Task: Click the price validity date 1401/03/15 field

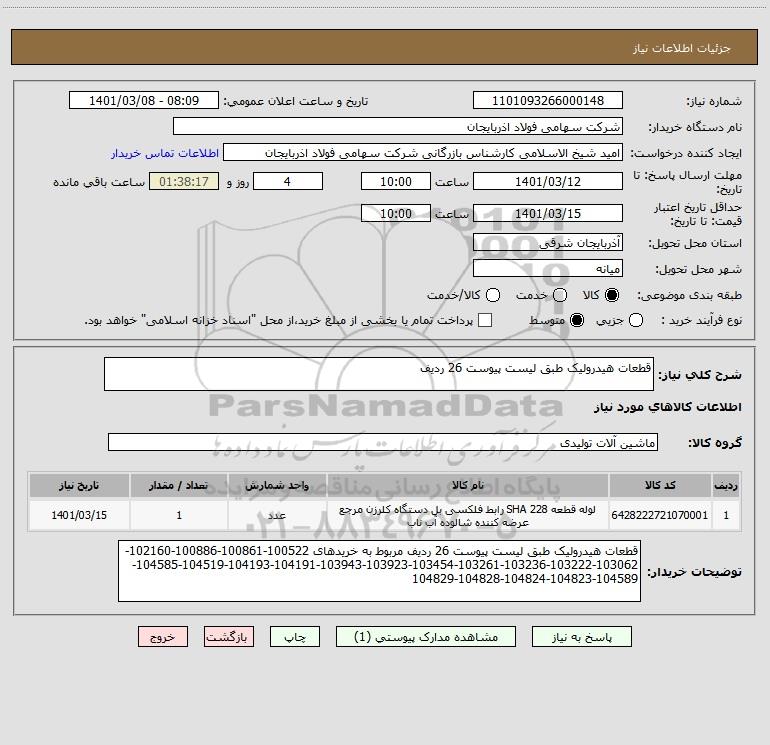Action: pyautogui.click(x=548, y=213)
